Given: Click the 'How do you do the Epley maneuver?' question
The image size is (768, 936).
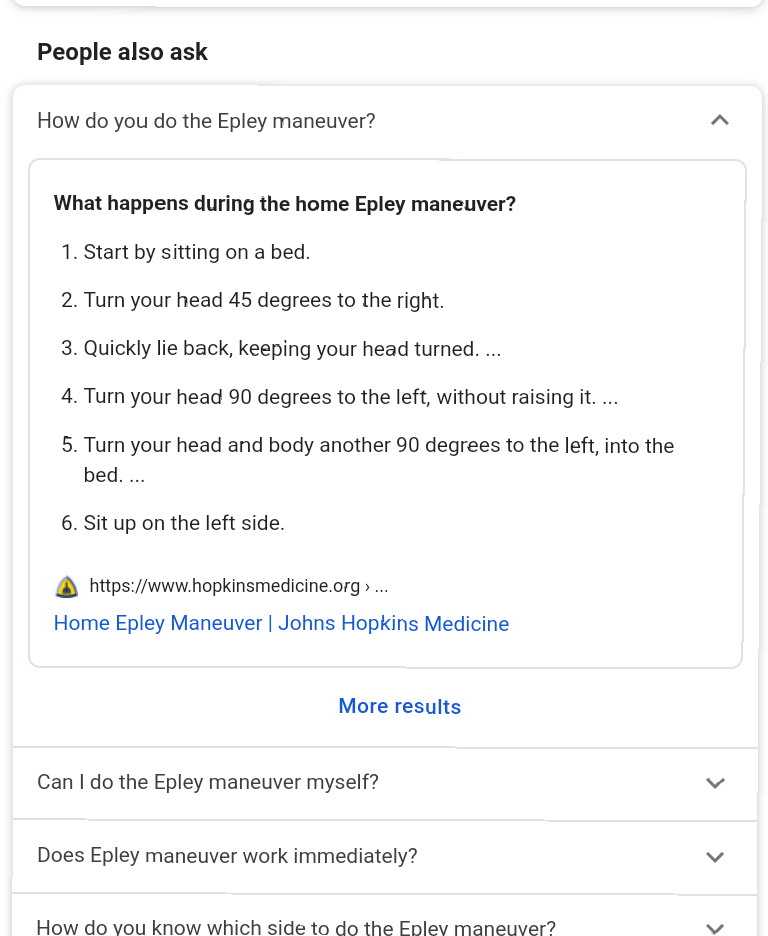Looking at the screenshot, I should tap(206, 121).
